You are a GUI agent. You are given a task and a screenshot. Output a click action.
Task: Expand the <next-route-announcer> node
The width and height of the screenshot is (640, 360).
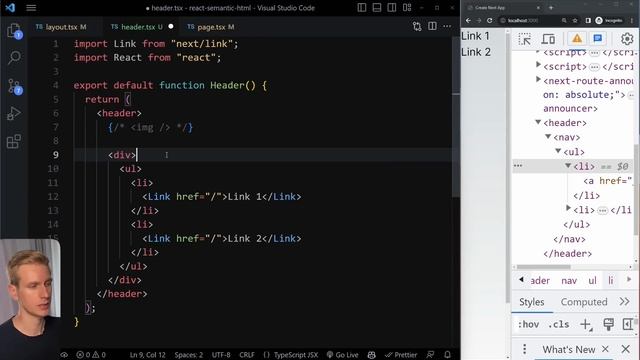click(x=538, y=80)
